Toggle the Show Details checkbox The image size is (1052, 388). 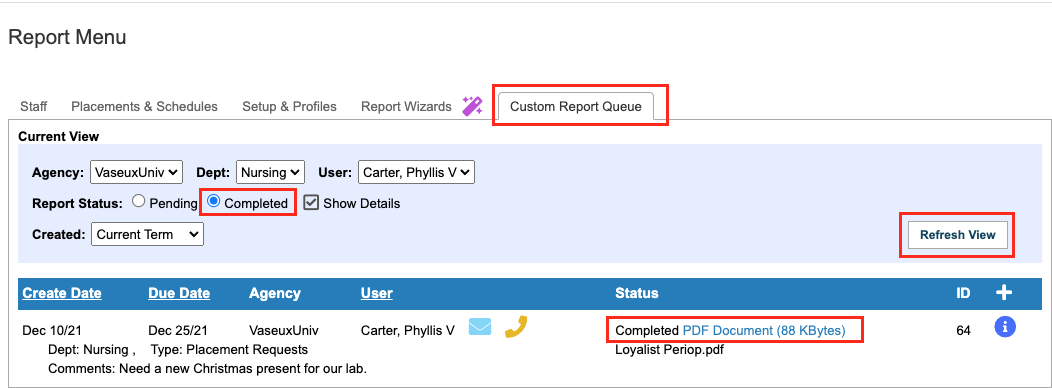click(x=311, y=202)
